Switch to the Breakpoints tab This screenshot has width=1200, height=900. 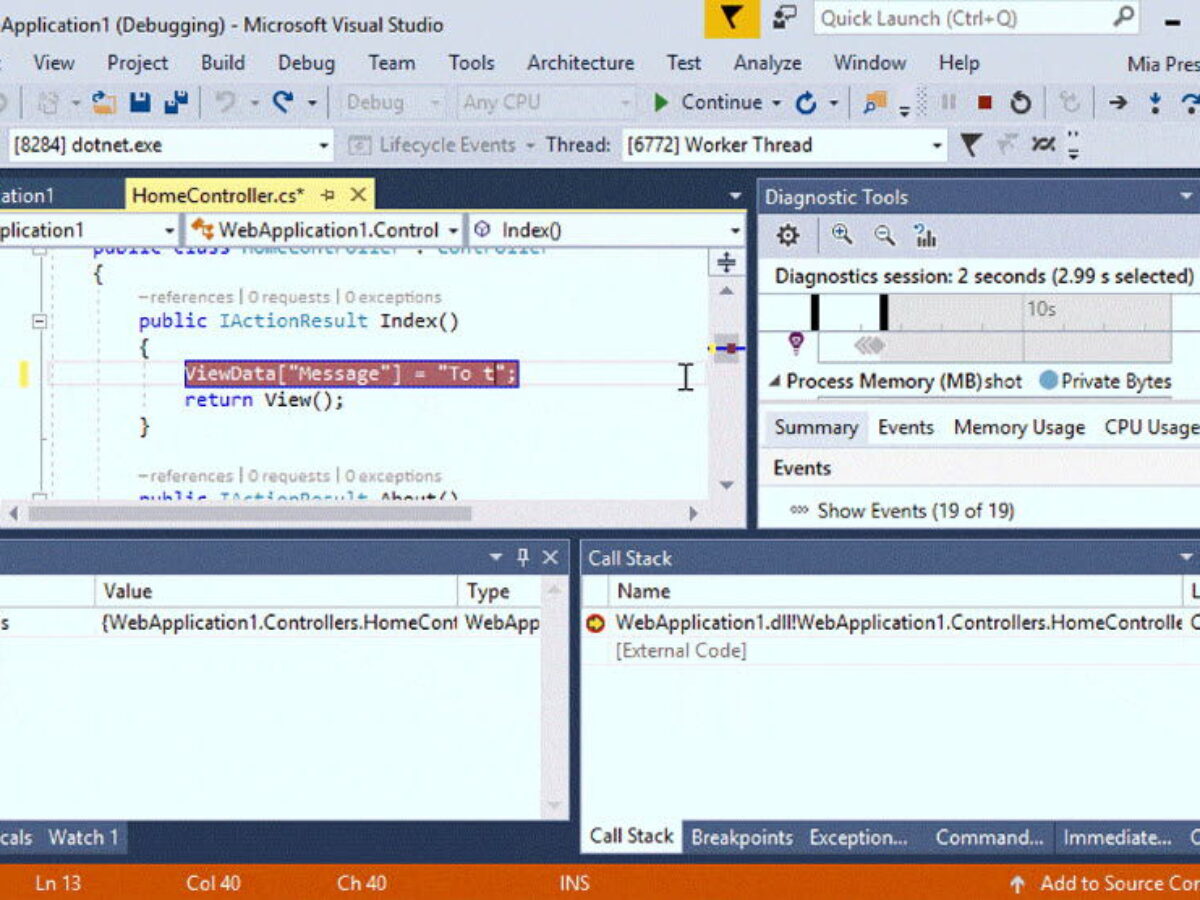point(742,837)
